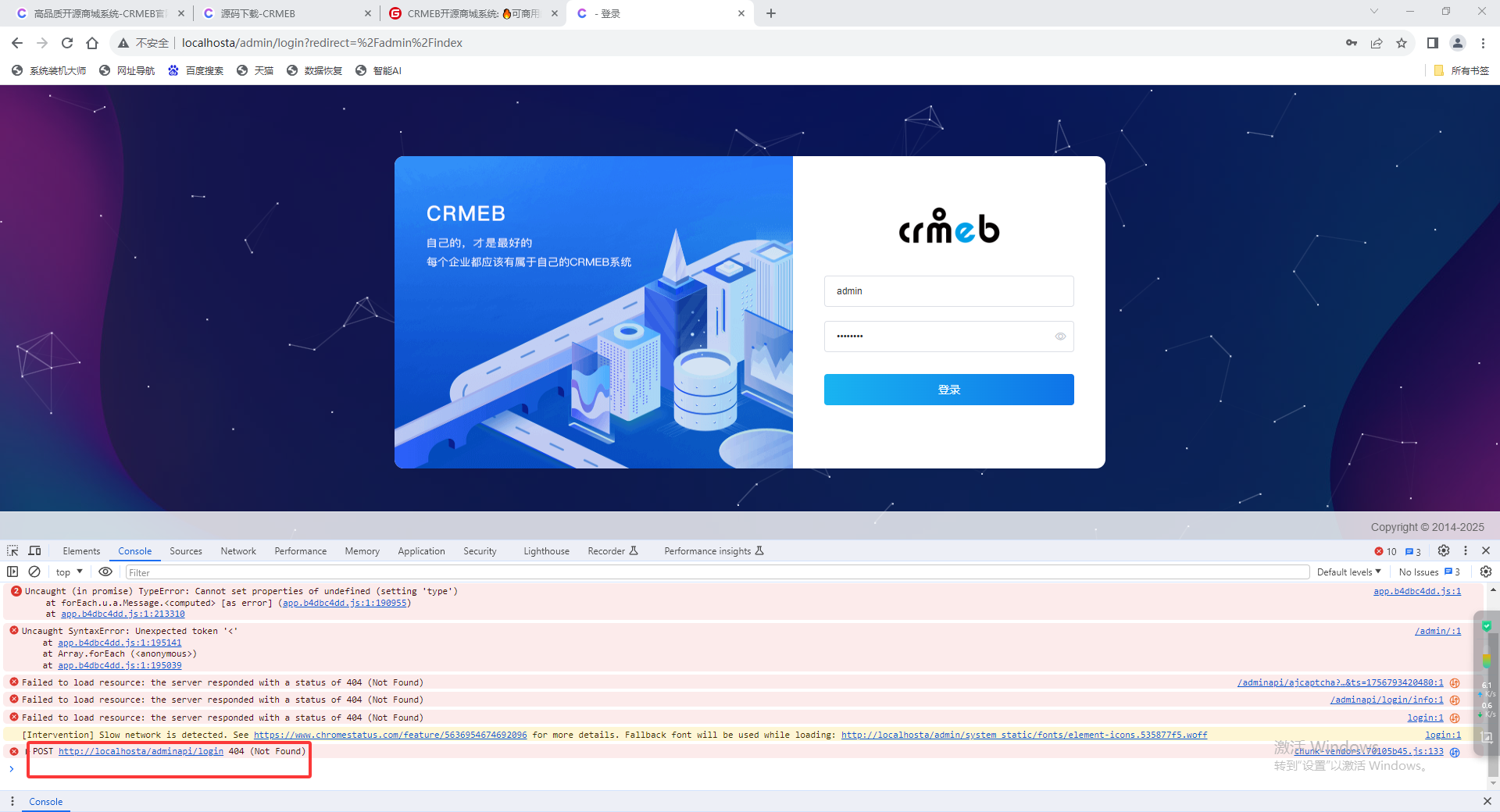This screenshot has height=812, width=1500.
Task: Open the 所有书签 bookmarks folder
Action: [1462, 70]
